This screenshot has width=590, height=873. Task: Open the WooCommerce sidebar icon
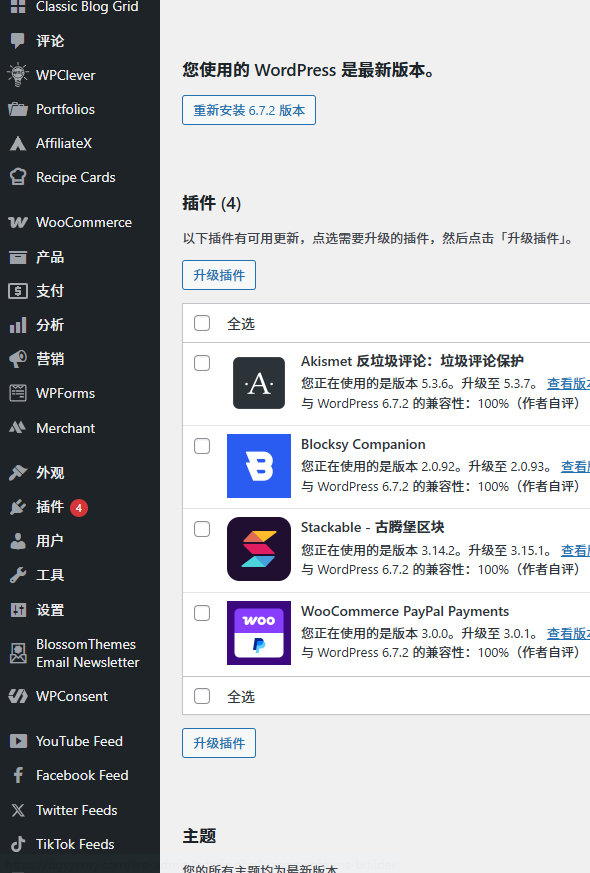click(18, 222)
